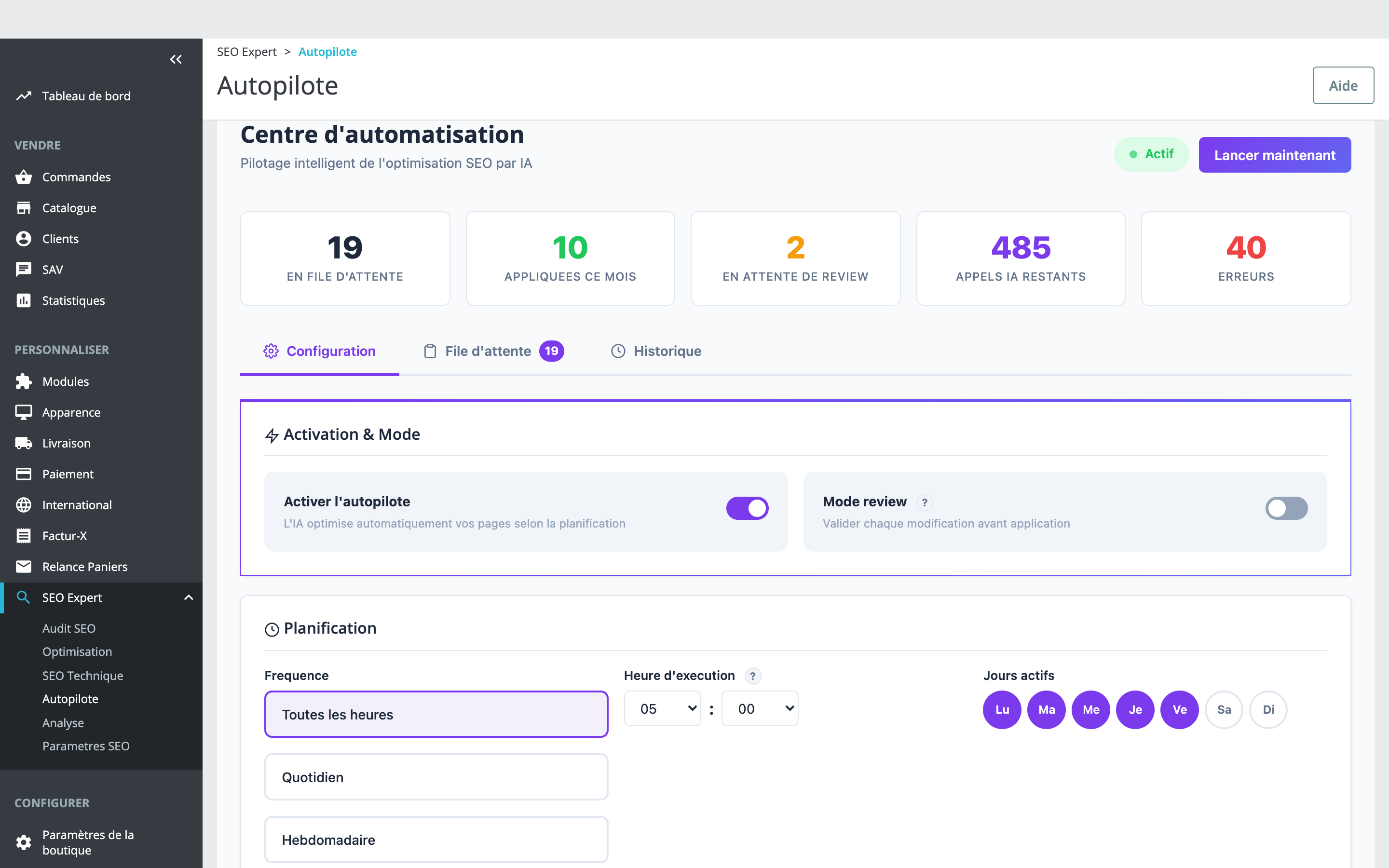
Task: Toggle the Activer l'autopilote switch off
Action: coord(747,508)
